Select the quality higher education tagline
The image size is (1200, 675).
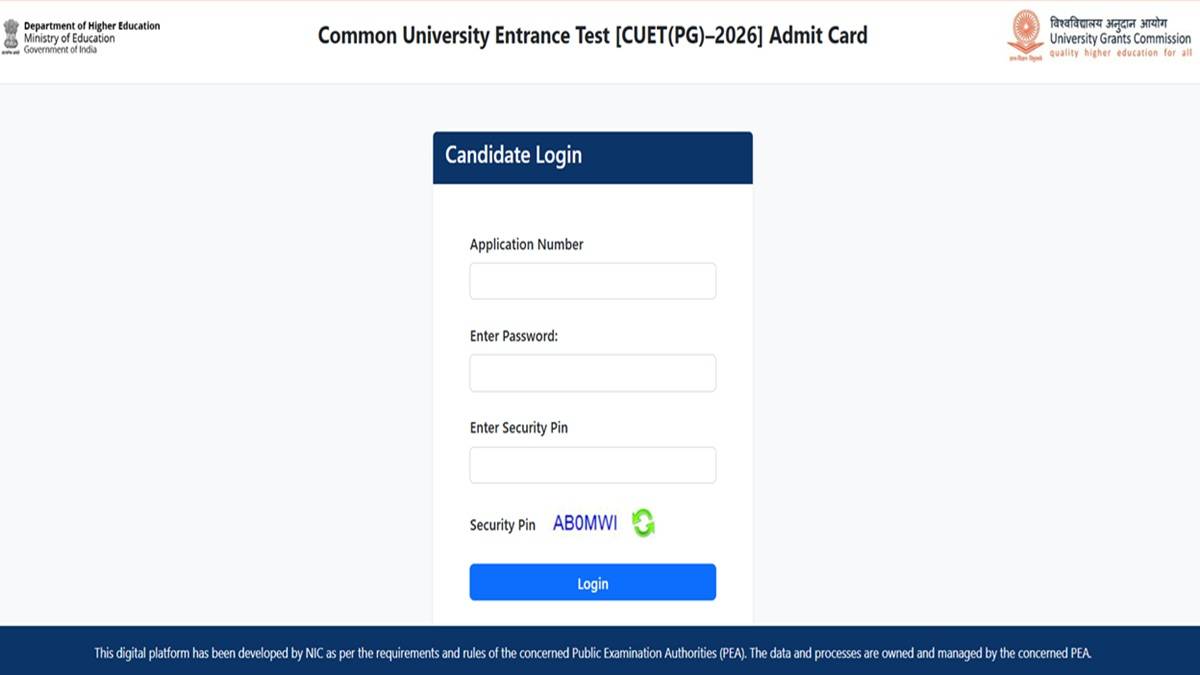[x=1118, y=53]
